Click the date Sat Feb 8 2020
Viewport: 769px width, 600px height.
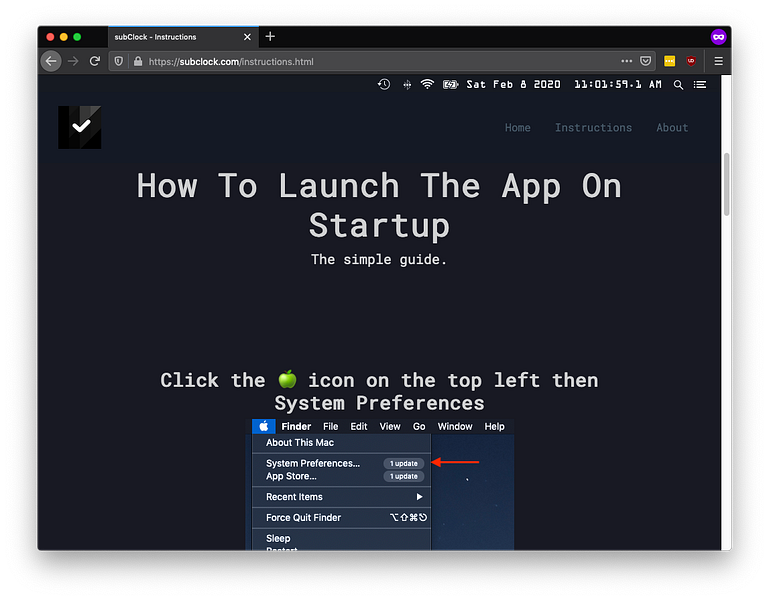click(x=513, y=84)
